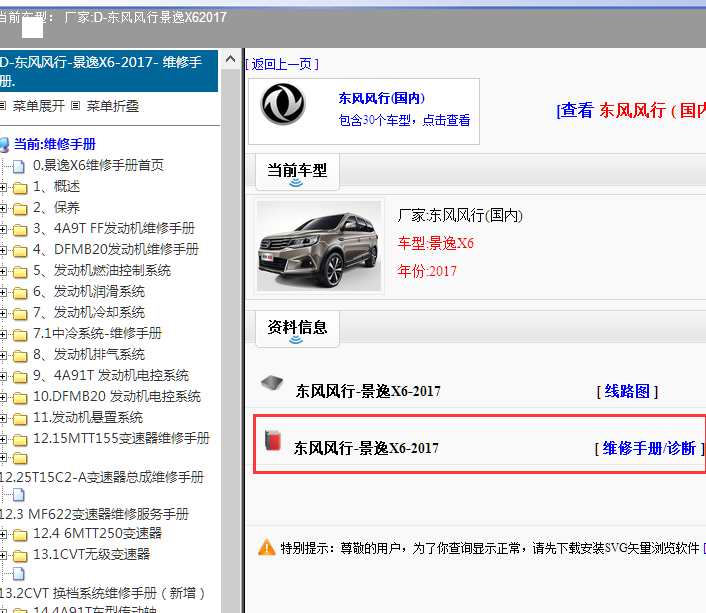This screenshot has width=706, height=613.
Task: Click the folder icon beside 1、概述
Action: pos(20,187)
